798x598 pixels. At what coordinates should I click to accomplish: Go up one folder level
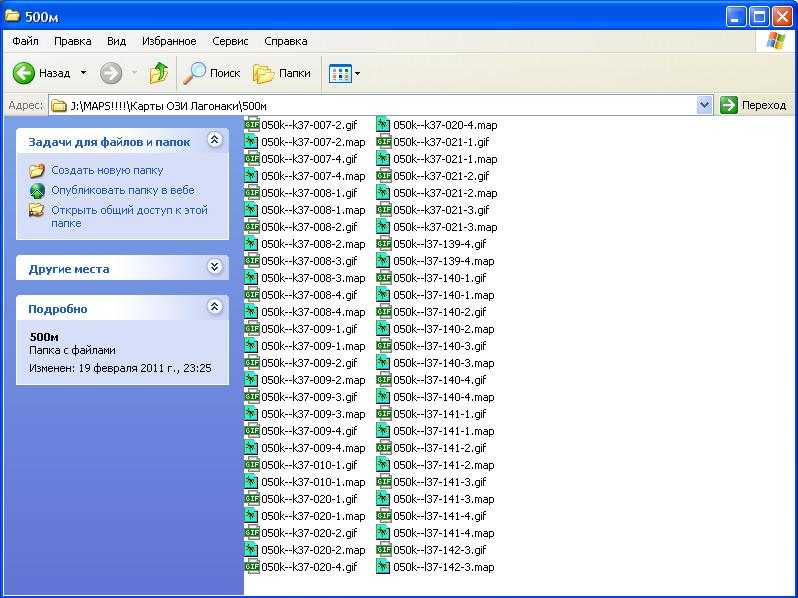click(x=158, y=73)
